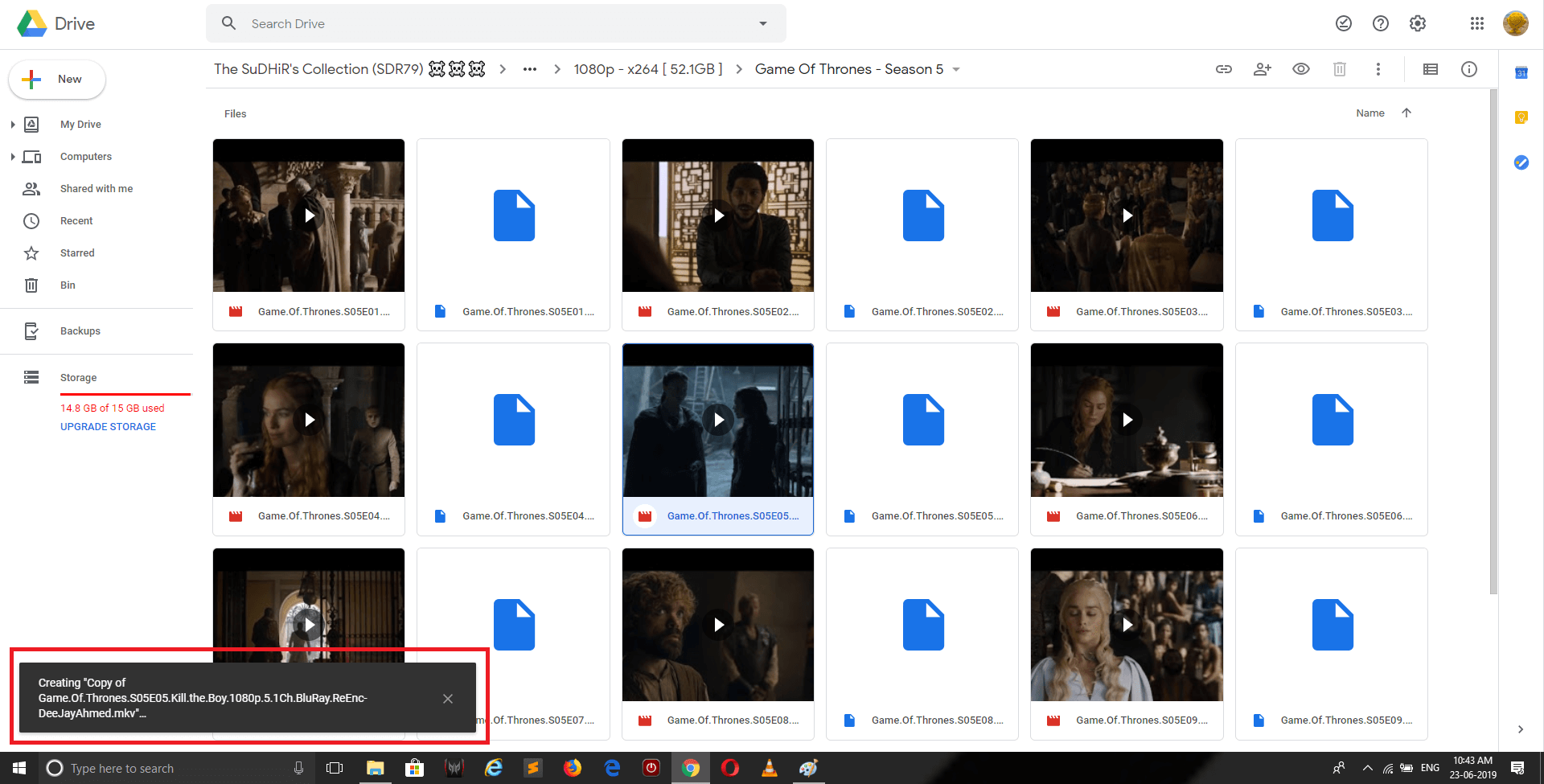Go to Recent files

pyautogui.click(x=76, y=221)
